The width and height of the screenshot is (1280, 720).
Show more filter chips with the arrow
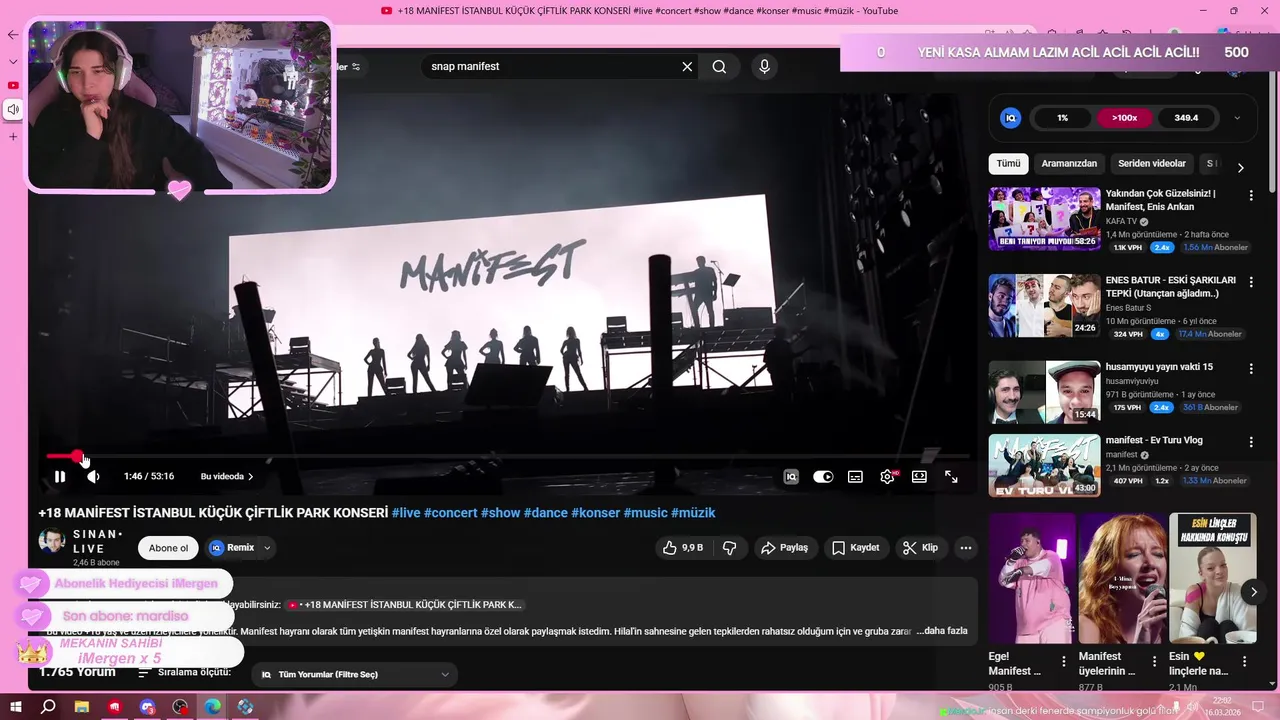[x=1240, y=167]
